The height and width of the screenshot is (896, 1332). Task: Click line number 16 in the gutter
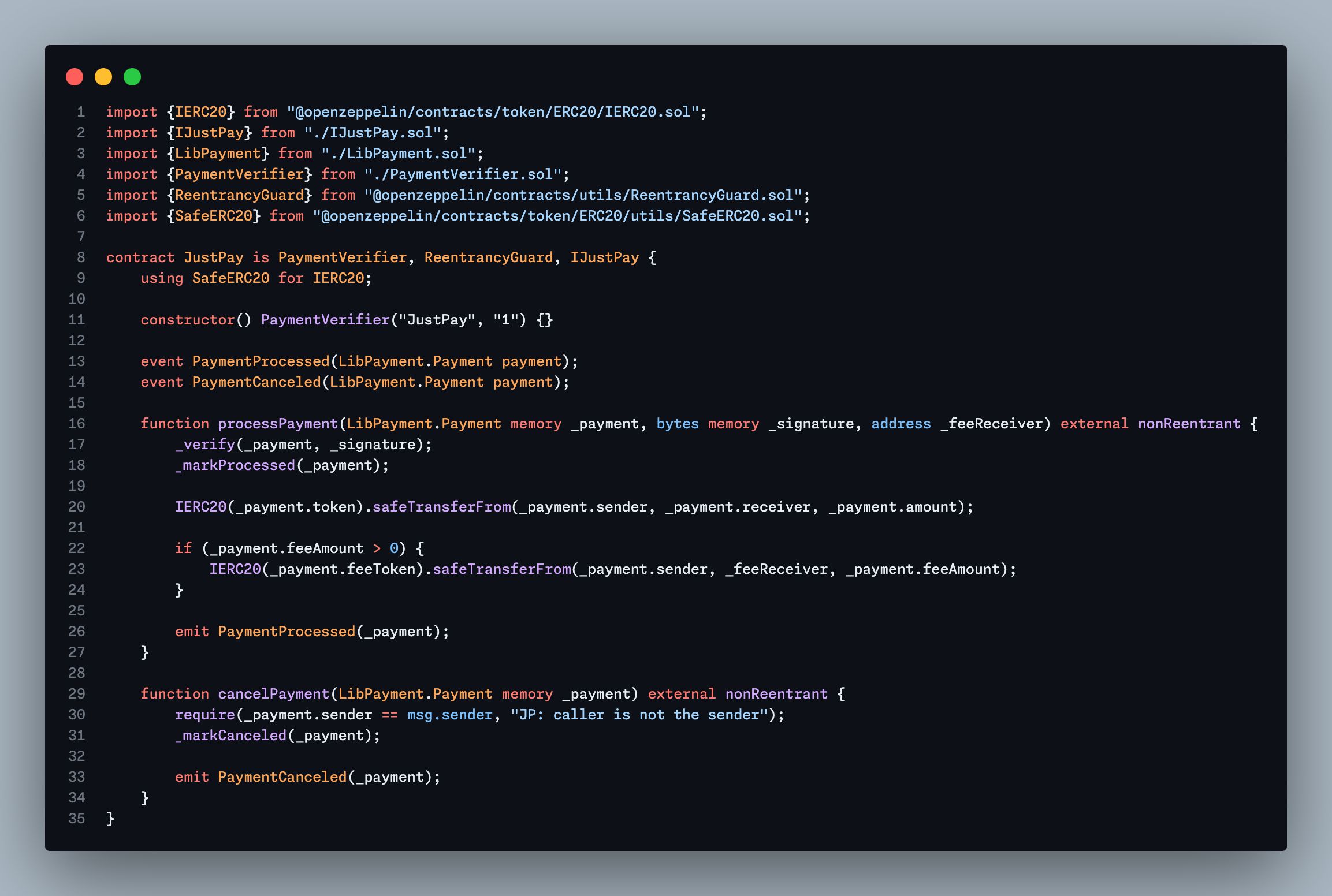(x=77, y=424)
